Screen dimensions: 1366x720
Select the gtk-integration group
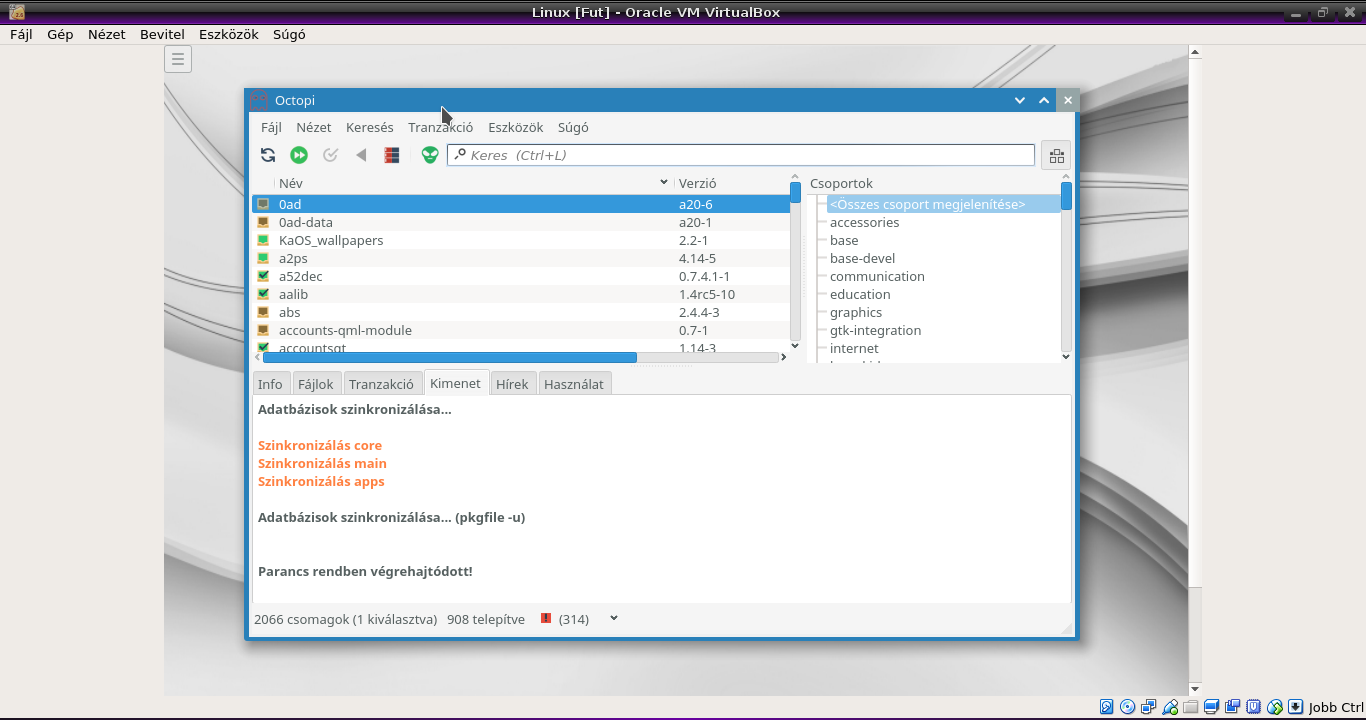[875, 330]
